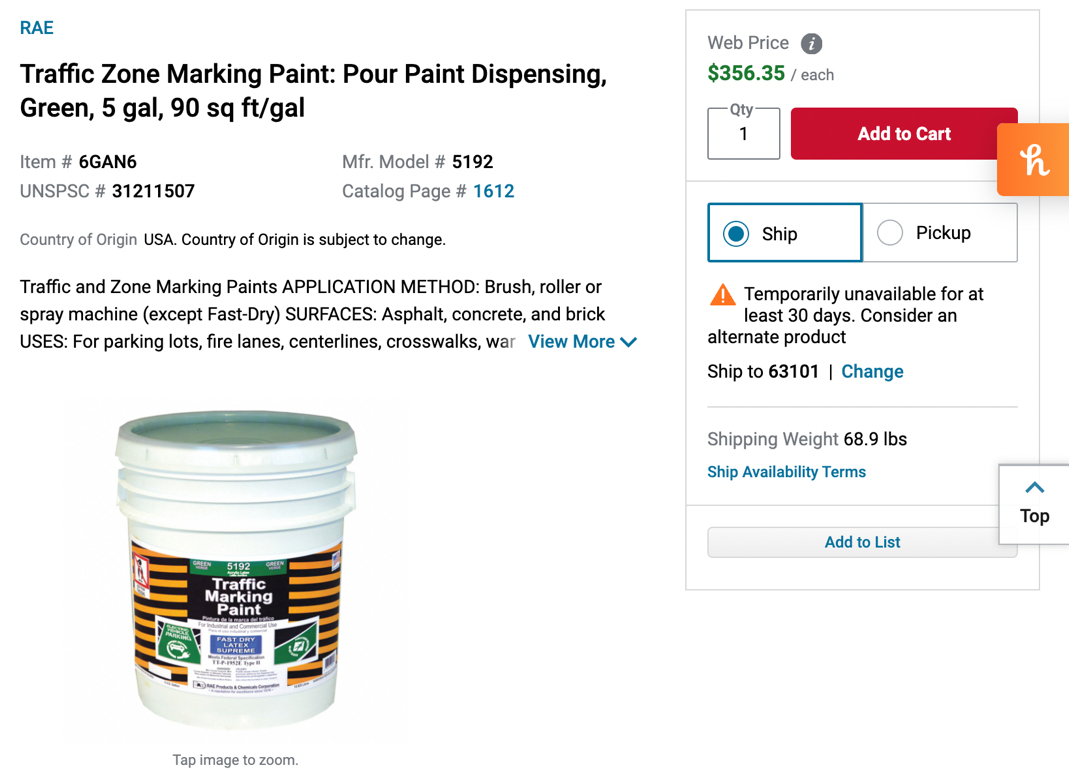Click the Traffic Zone Marking Paint title

pos(313,91)
